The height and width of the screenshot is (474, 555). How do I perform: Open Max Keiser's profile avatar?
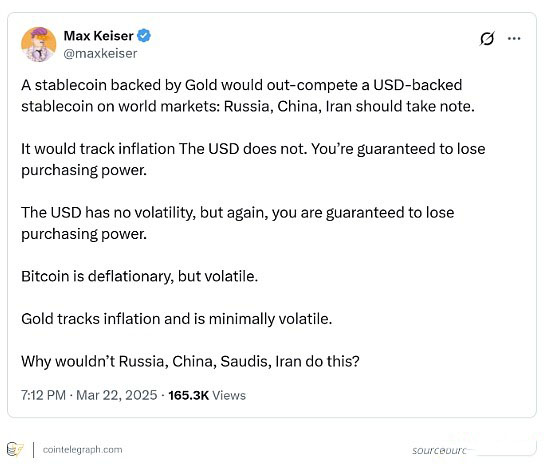coord(39,44)
